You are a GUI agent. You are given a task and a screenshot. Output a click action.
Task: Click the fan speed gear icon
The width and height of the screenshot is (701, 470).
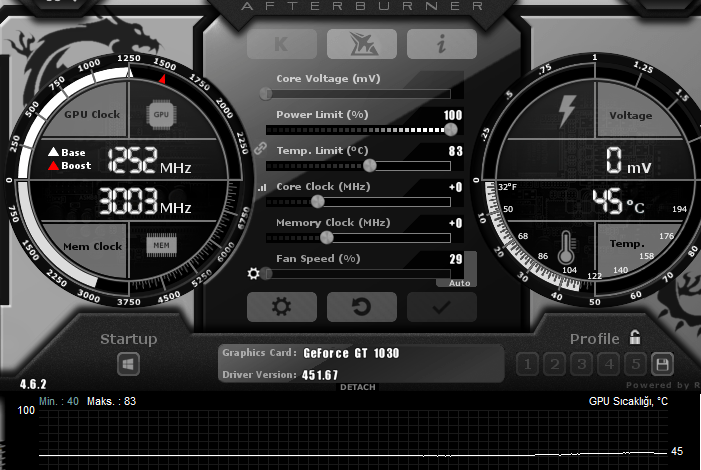point(253,273)
